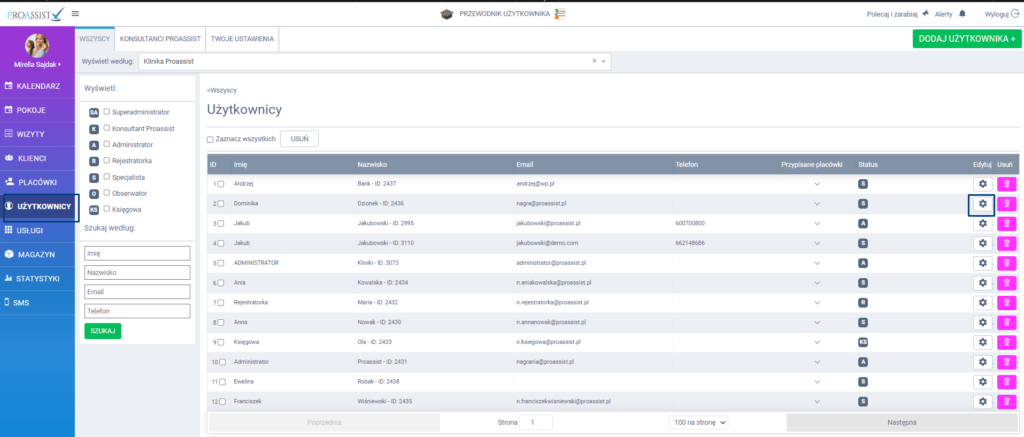Click trash icon for user Anna Nowak
This screenshot has width=1024, height=437.
(1007, 322)
